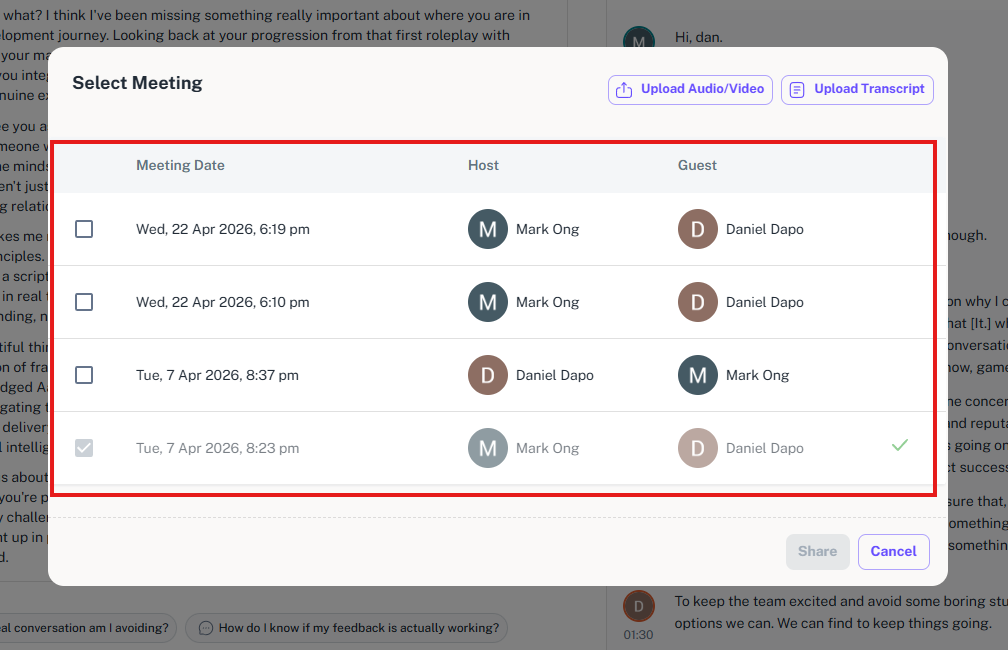The width and height of the screenshot is (1008, 650).
Task: Choose the feedback working suggestion chip
Action: tap(346, 628)
